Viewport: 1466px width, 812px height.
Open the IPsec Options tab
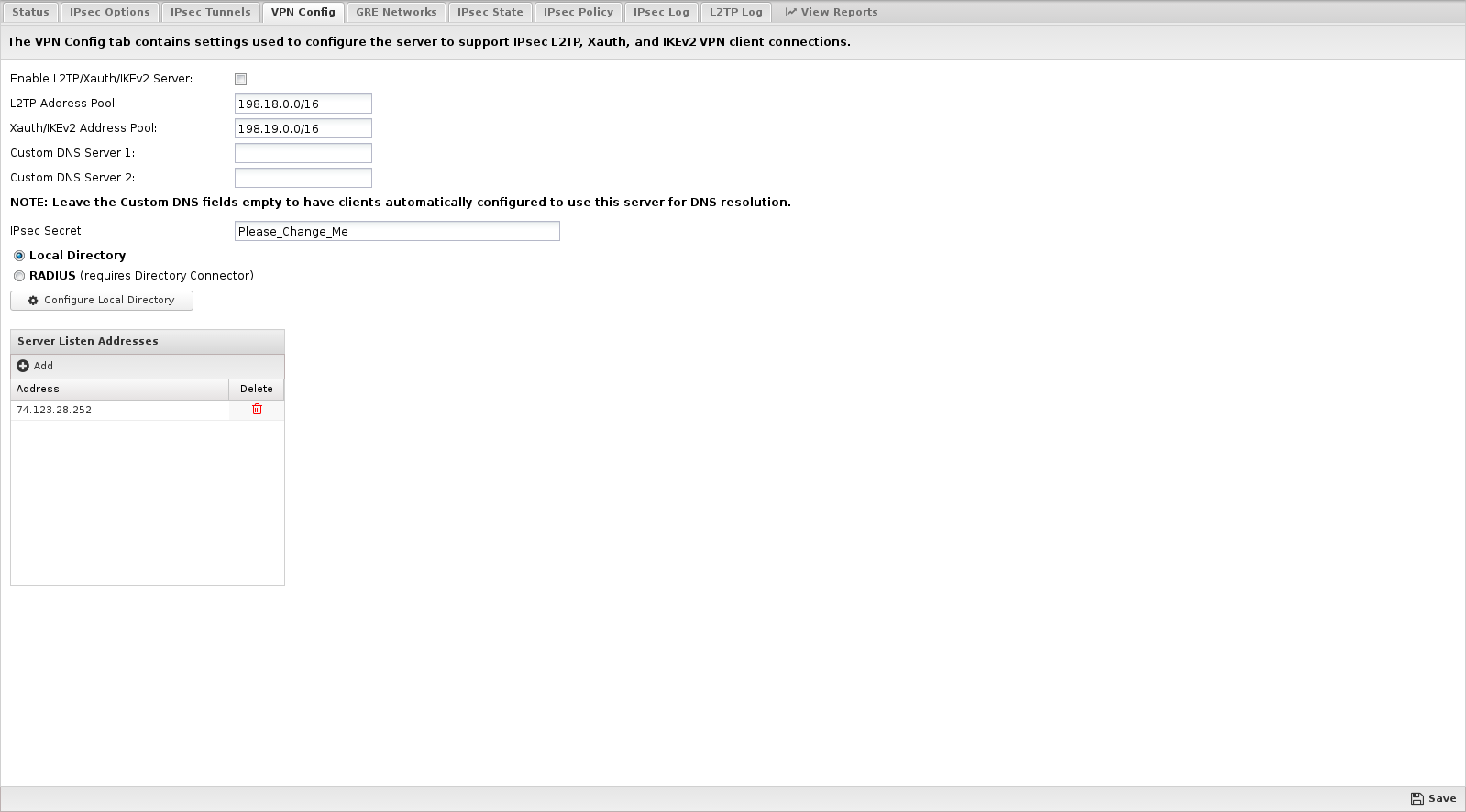tap(110, 12)
